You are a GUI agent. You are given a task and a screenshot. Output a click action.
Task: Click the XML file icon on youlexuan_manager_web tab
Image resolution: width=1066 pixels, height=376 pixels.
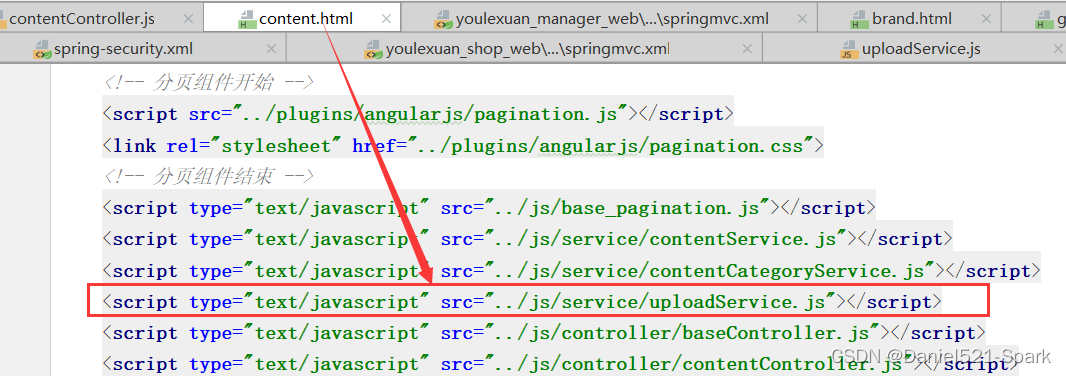point(443,20)
